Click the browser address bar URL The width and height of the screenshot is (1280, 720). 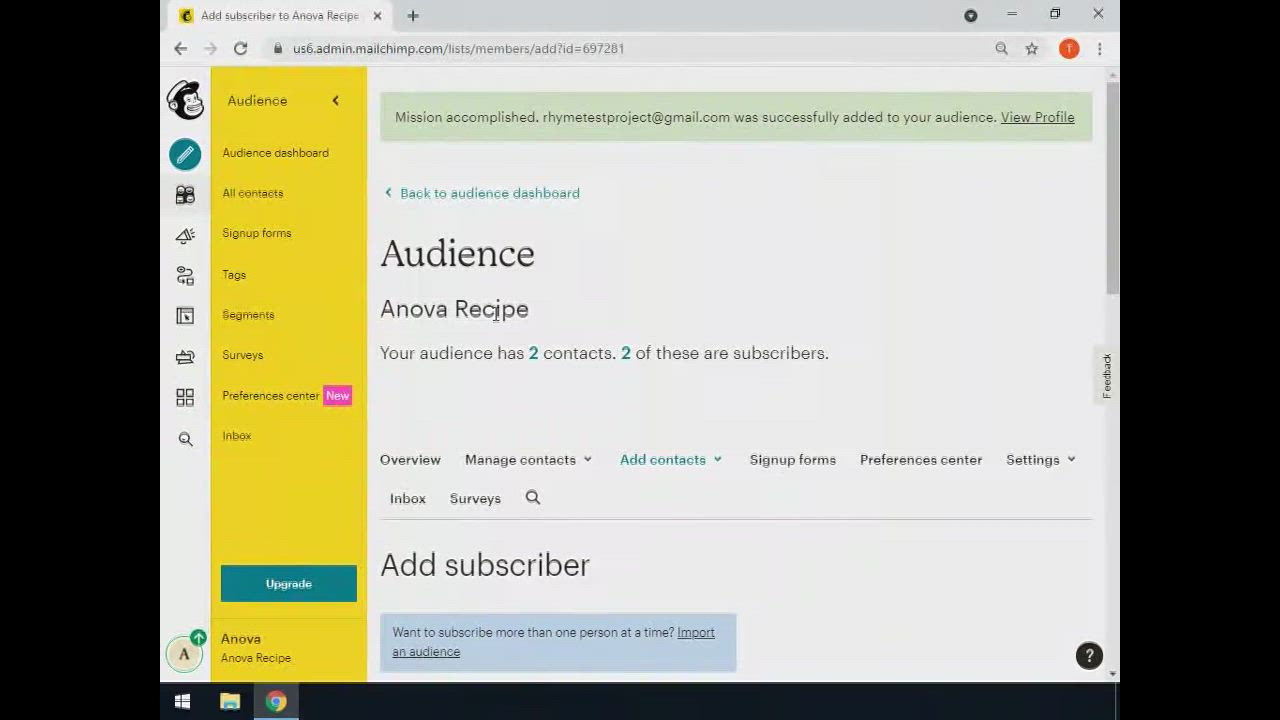[x=458, y=48]
